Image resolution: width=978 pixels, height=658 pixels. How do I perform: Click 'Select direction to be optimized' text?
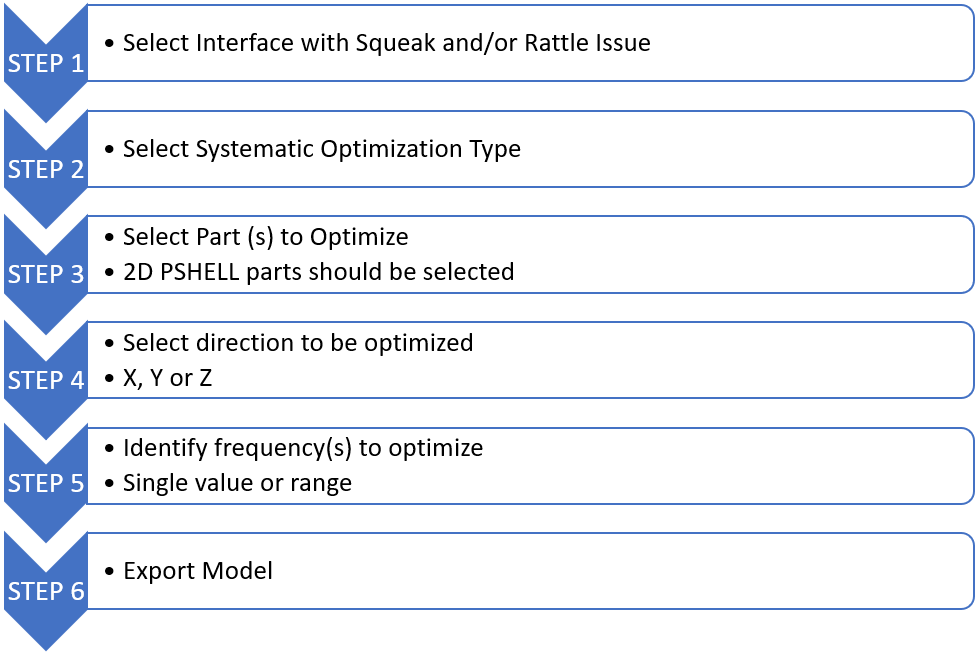click(x=297, y=343)
